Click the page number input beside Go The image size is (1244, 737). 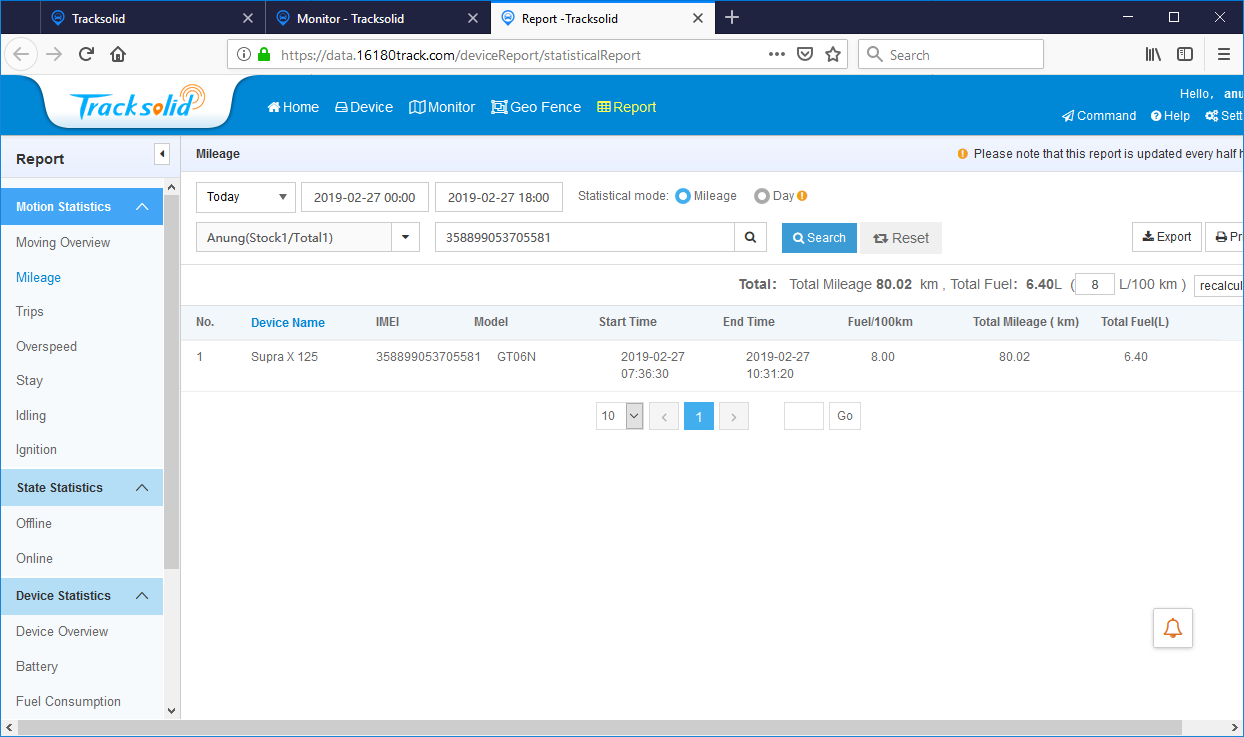[804, 415]
